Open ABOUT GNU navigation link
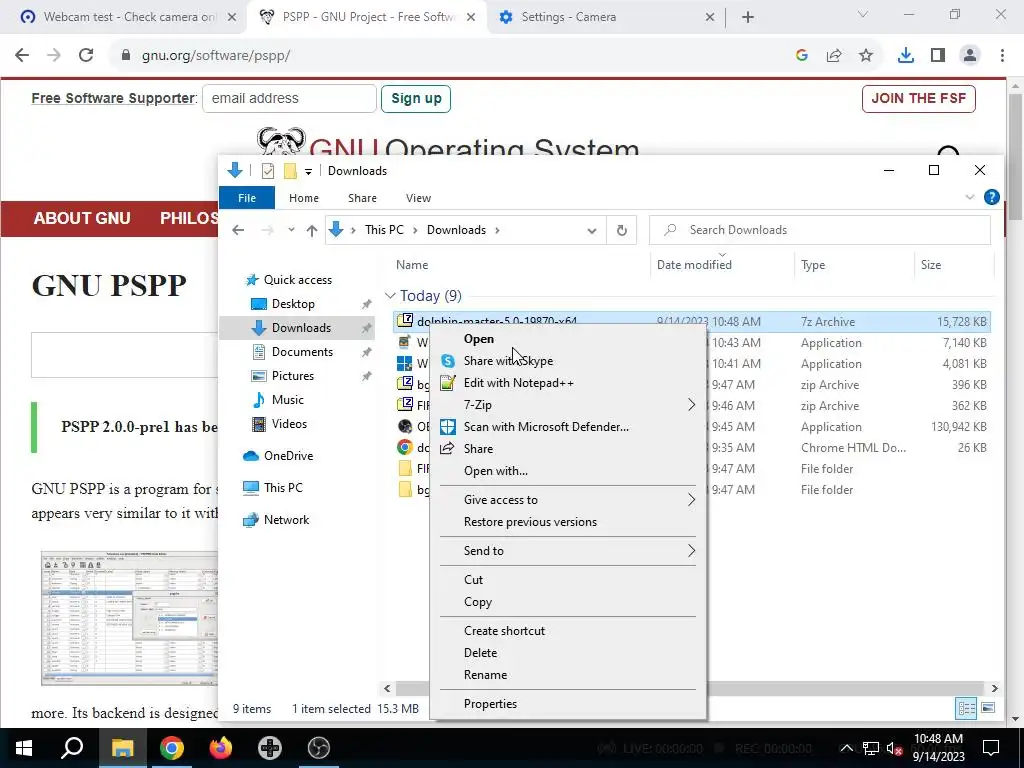The width and height of the screenshot is (1024, 768). 82,218
